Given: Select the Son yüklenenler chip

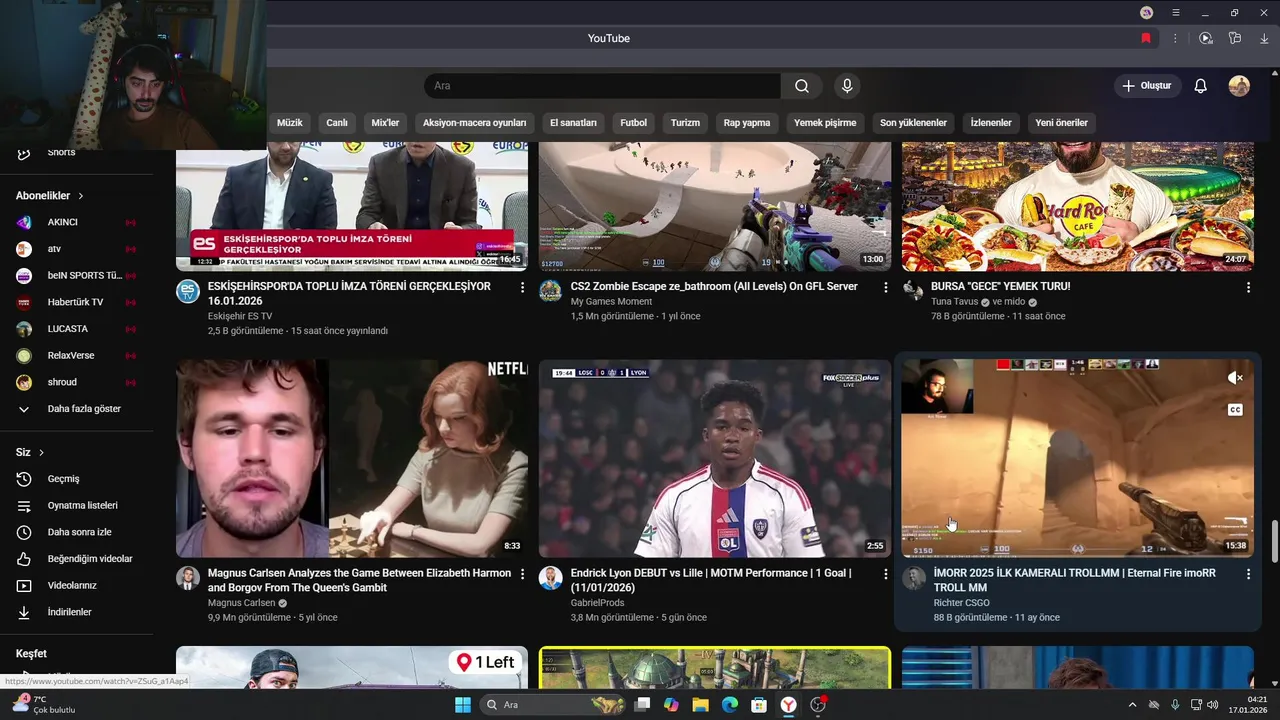Looking at the screenshot, I should click(913, 123).
